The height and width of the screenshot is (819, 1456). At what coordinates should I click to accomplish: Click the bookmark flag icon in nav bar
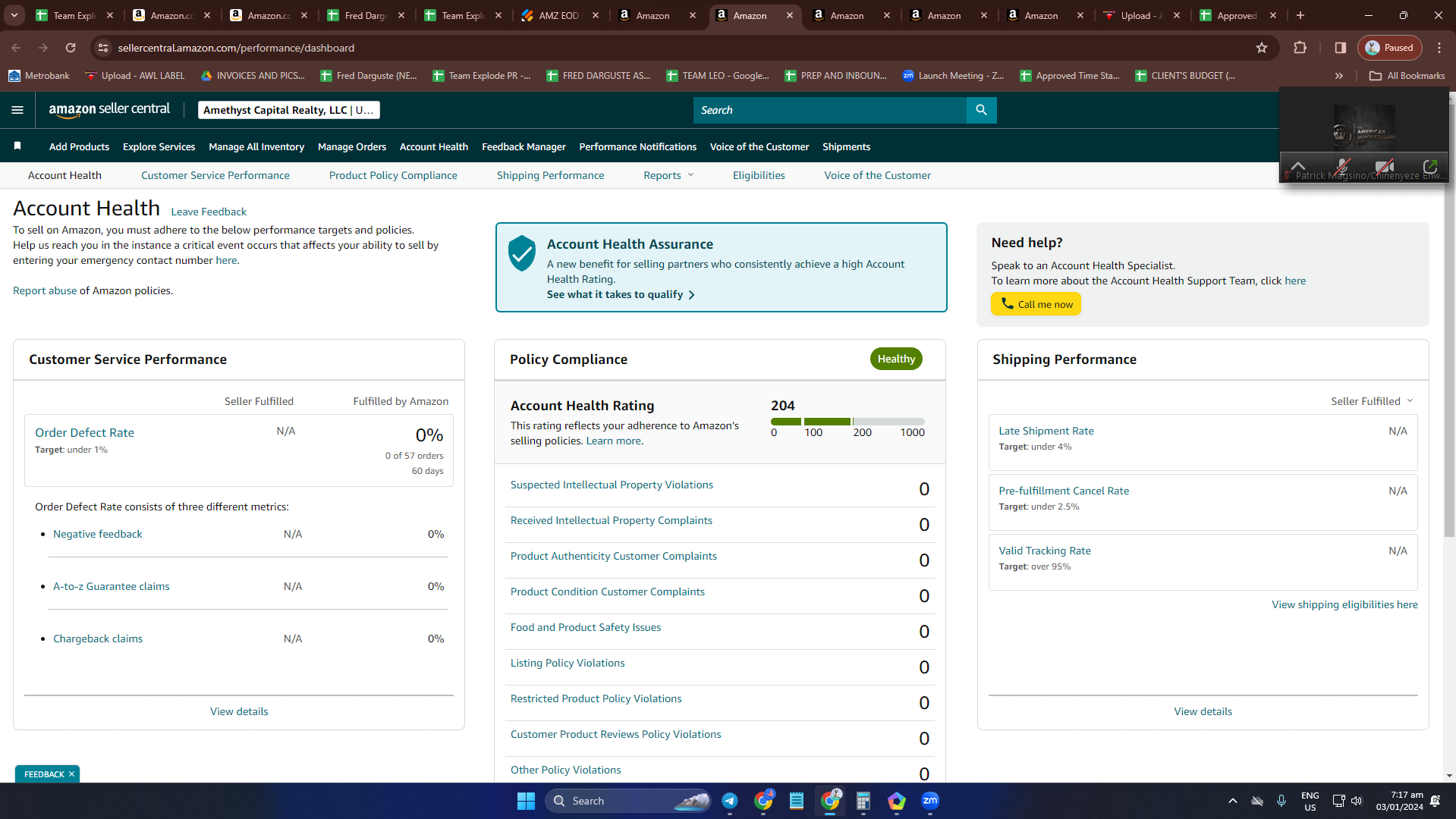pos(17,146)
